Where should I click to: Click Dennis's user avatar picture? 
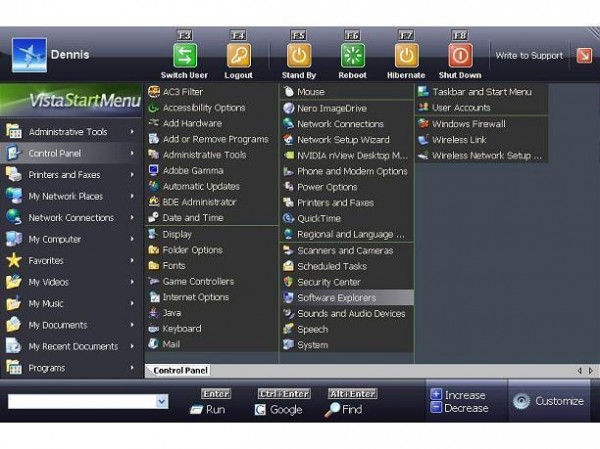tap(29, 55)
